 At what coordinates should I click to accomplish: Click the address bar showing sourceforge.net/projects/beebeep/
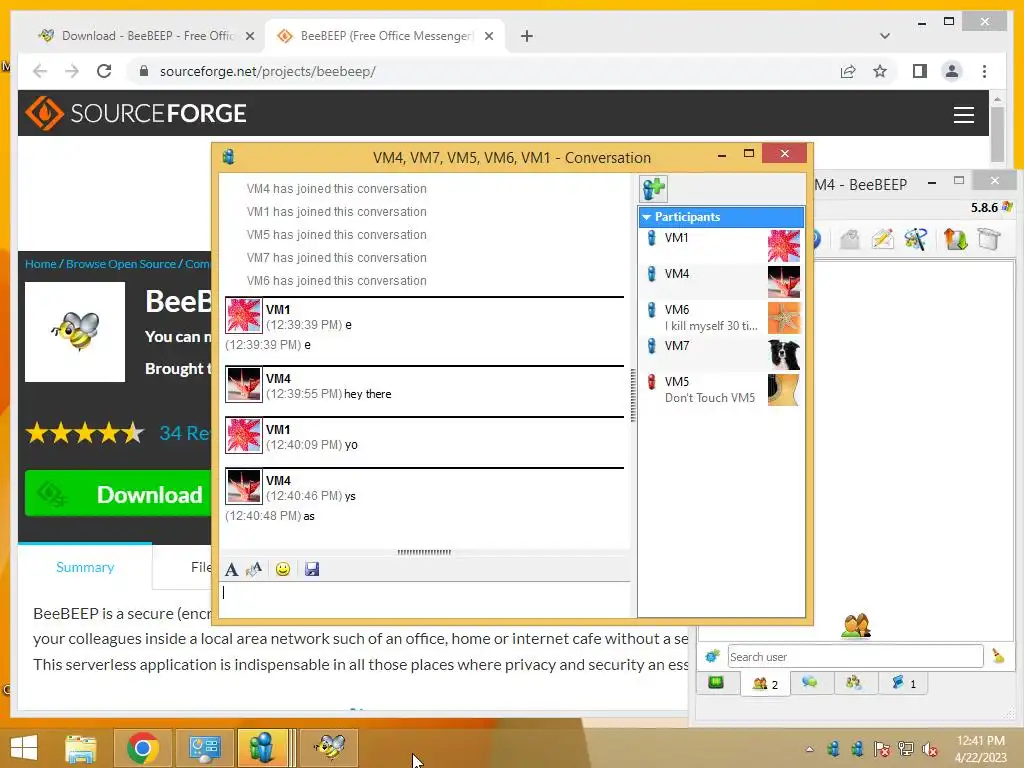point(483,71)
